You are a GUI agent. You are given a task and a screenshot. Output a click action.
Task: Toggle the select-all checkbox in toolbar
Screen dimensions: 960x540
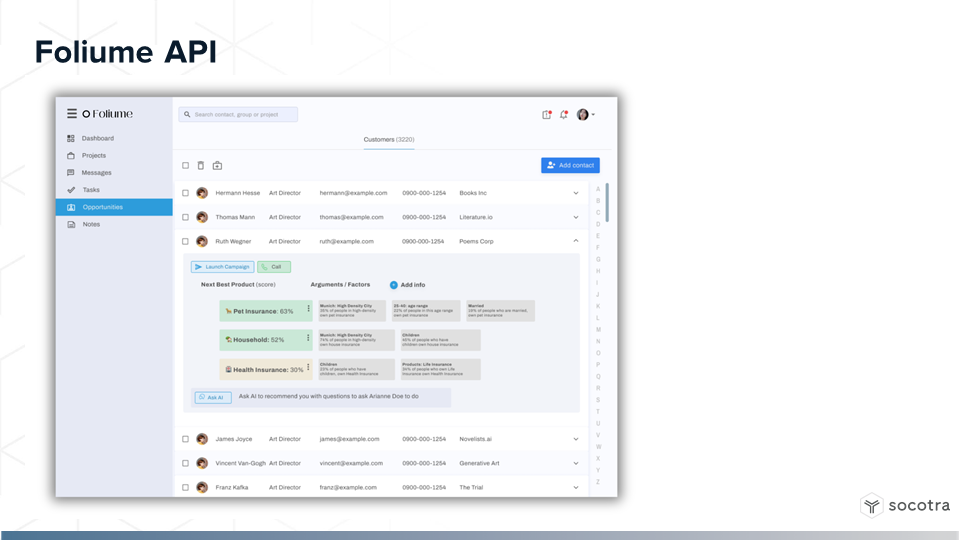(186, 165)
